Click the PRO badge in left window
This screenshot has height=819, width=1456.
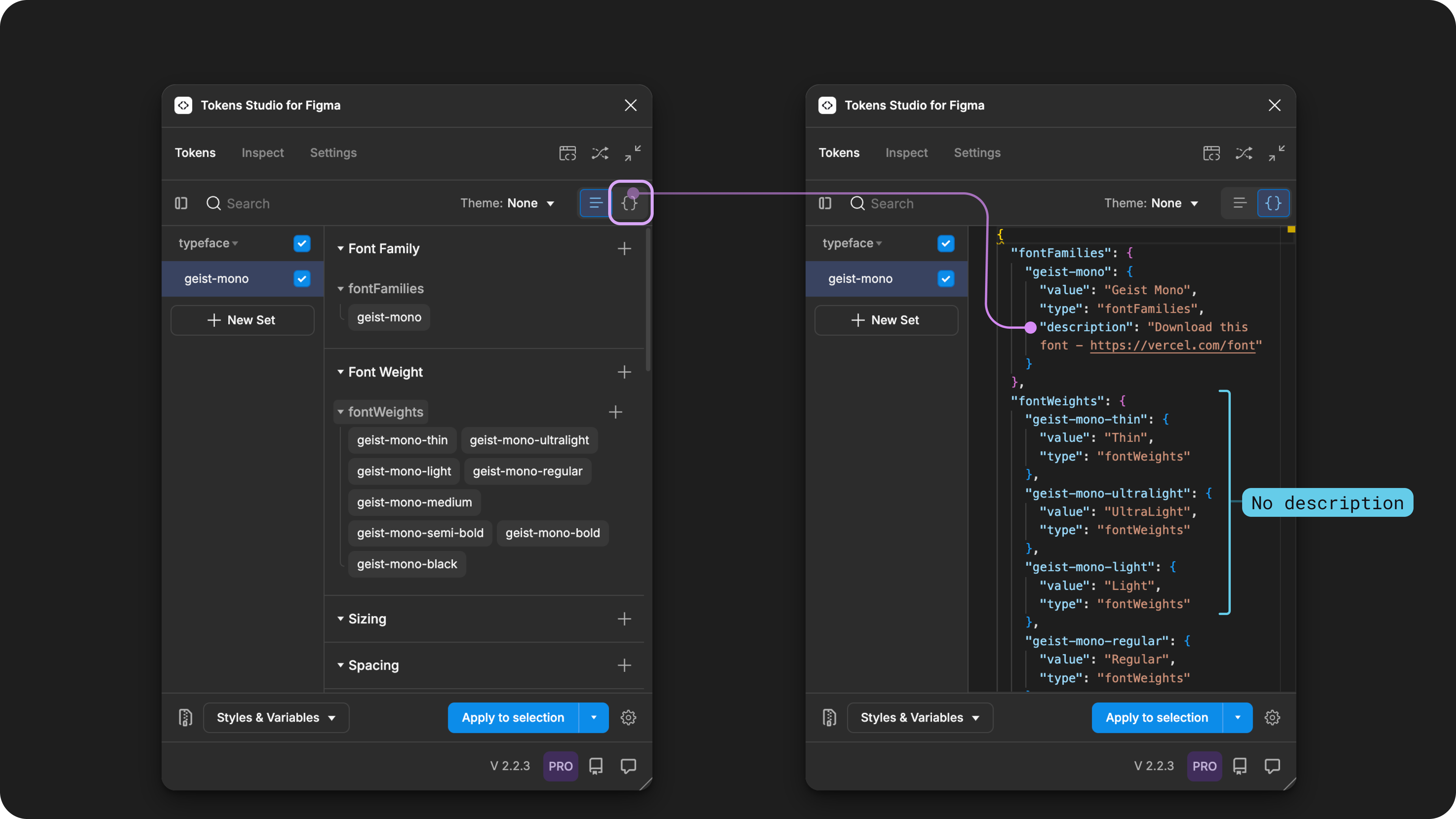pos(561,766)
